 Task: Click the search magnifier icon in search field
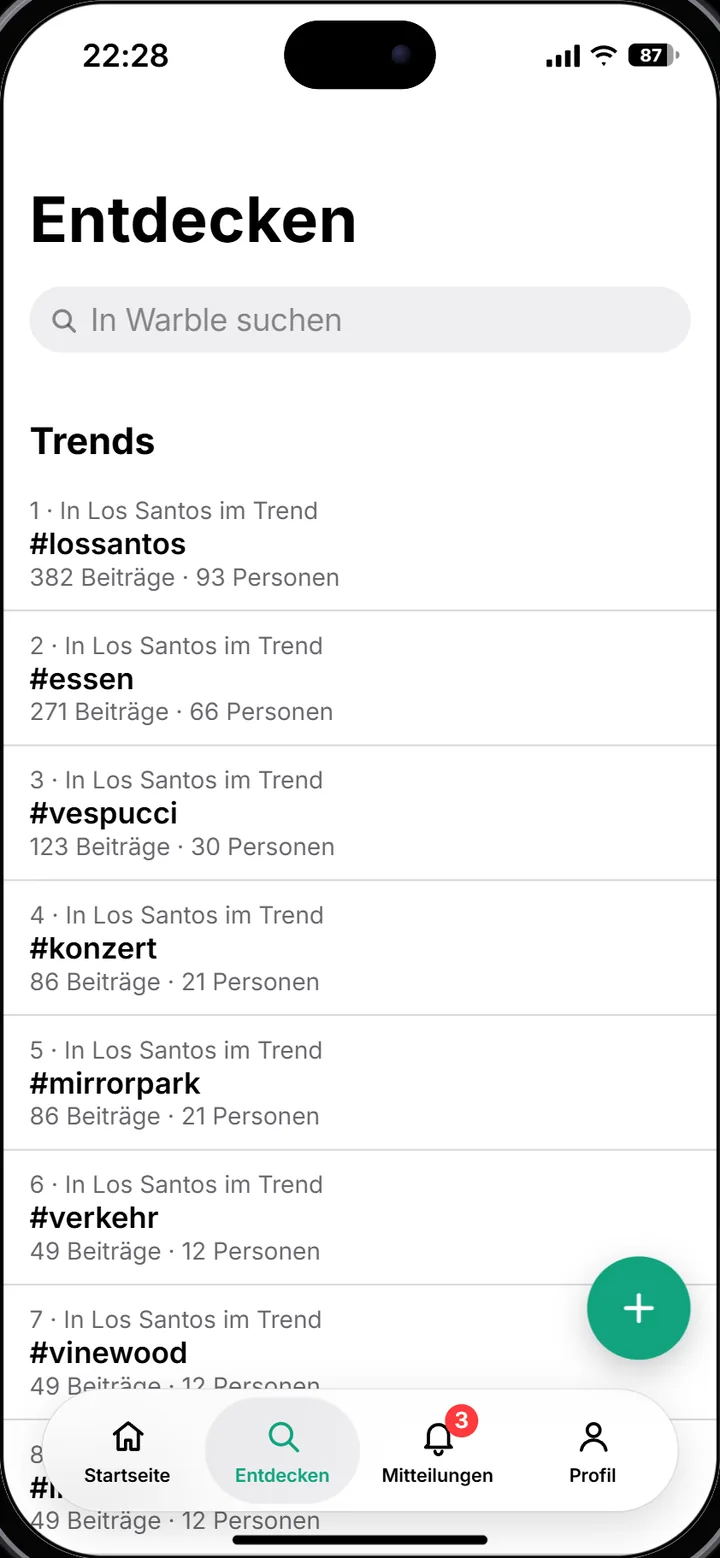(x=64, y=320)
